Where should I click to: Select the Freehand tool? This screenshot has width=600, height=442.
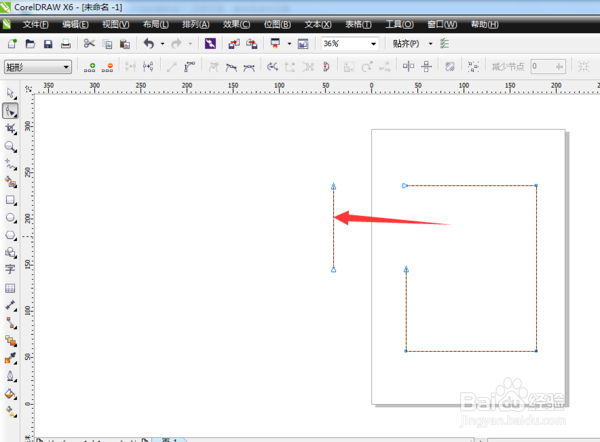point(11,165)
